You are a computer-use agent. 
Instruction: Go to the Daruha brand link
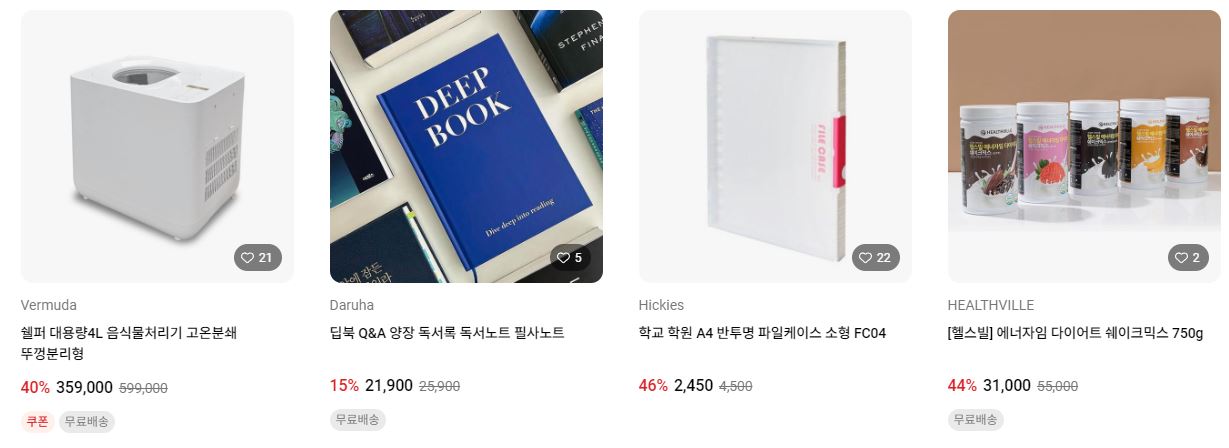[352, 305]
